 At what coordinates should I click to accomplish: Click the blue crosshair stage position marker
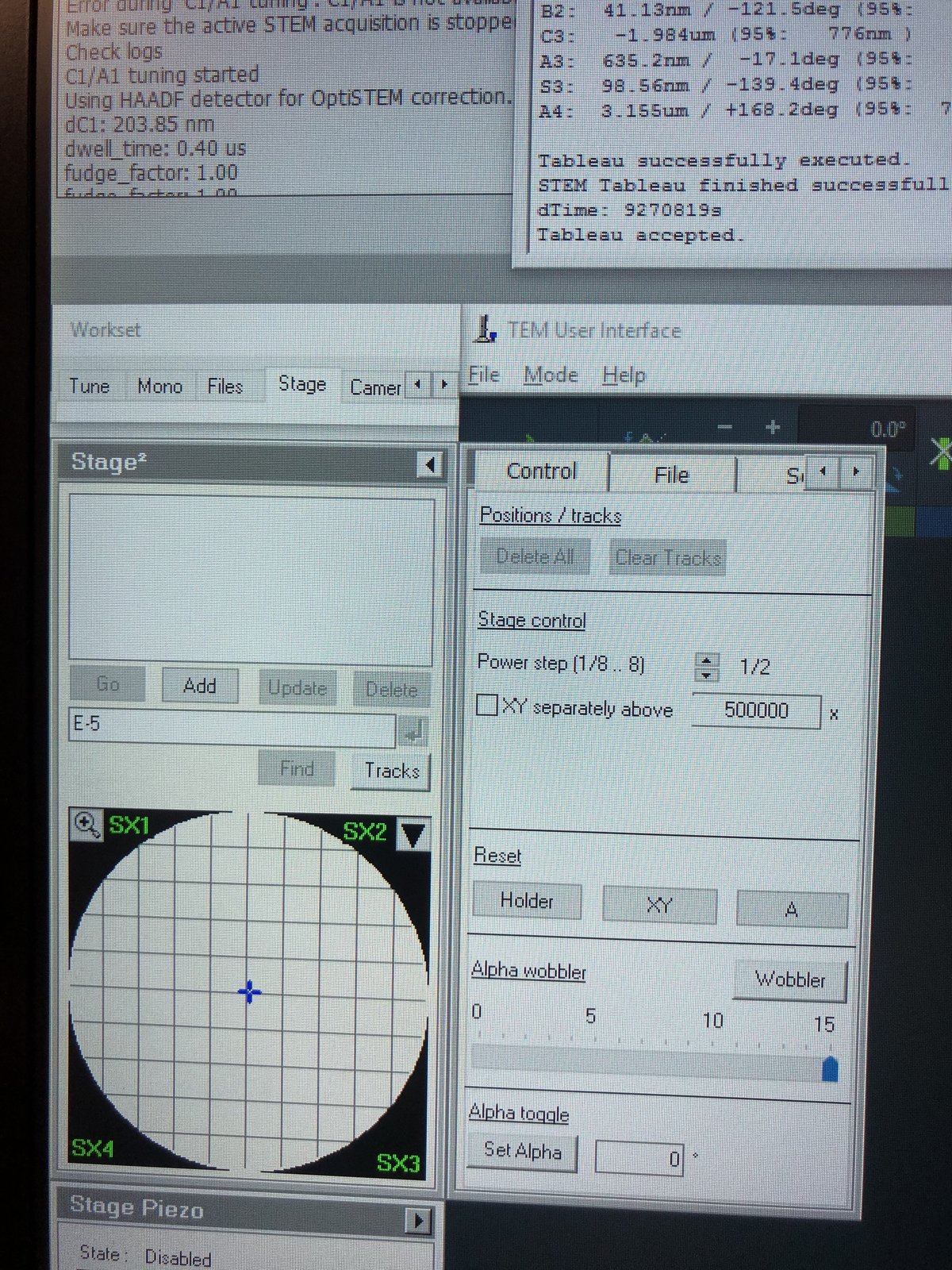249,991
